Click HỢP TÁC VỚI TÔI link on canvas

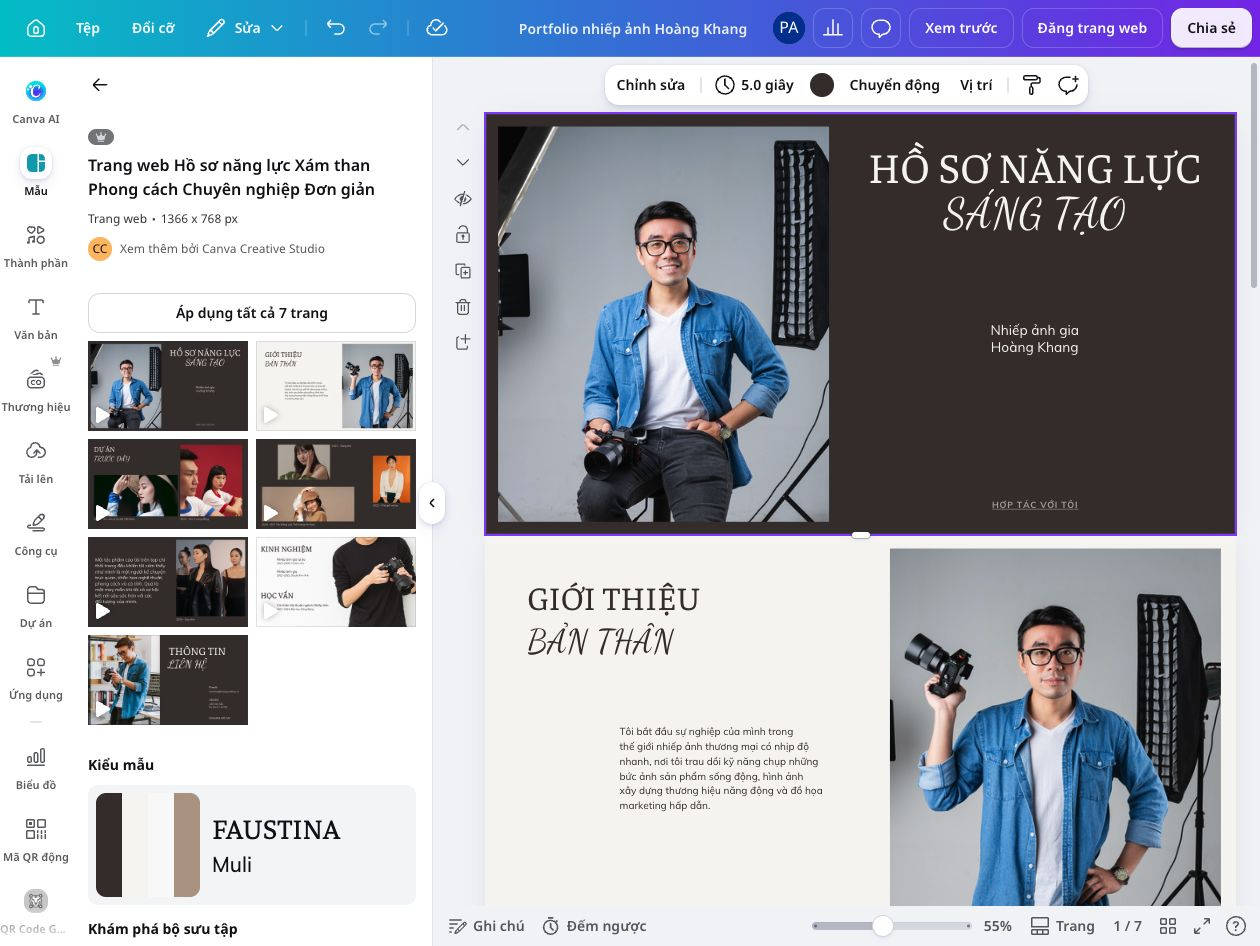coord(1035,505)
